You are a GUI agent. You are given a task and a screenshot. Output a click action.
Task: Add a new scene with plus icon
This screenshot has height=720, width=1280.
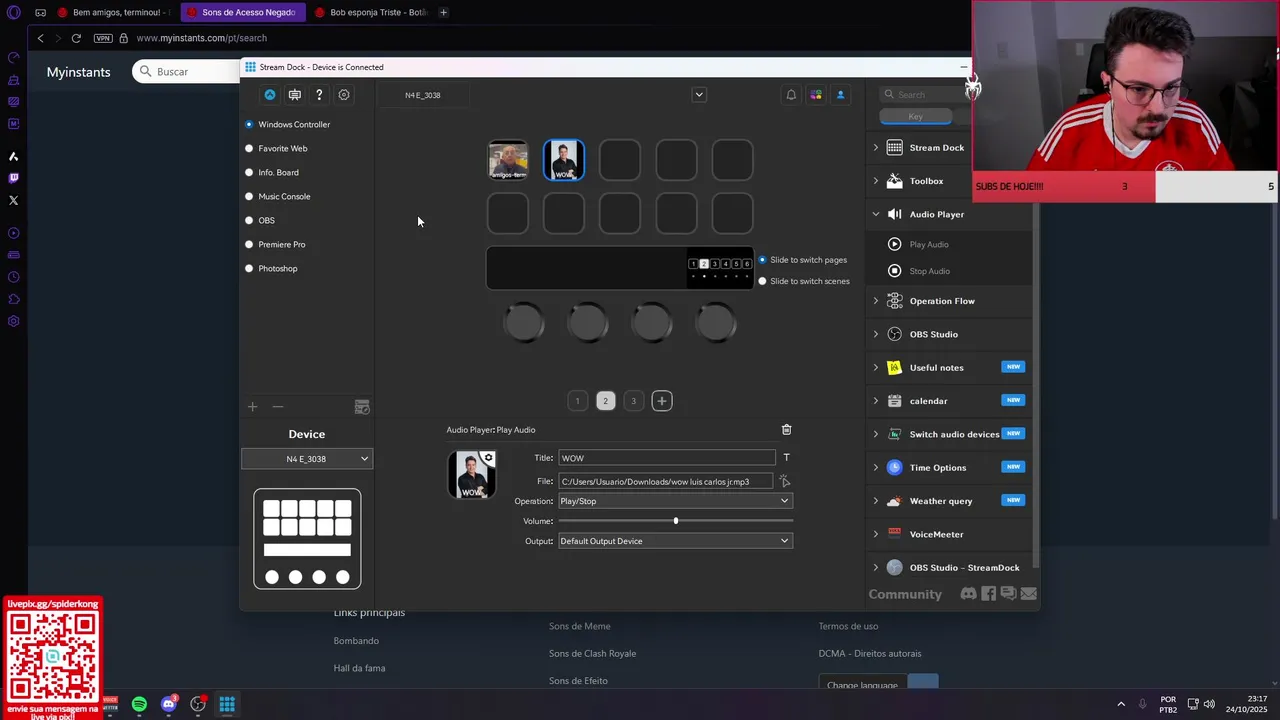pos(252,407)
